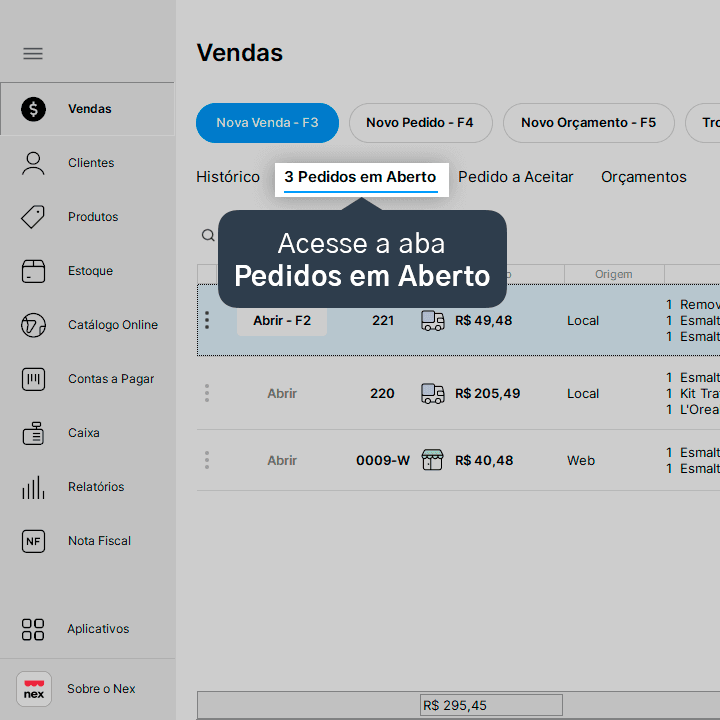Image resolution: width=720 pixels, height=720 pixels.
Task: Click the Clientes person icon
Action: [x=34, y=163]
